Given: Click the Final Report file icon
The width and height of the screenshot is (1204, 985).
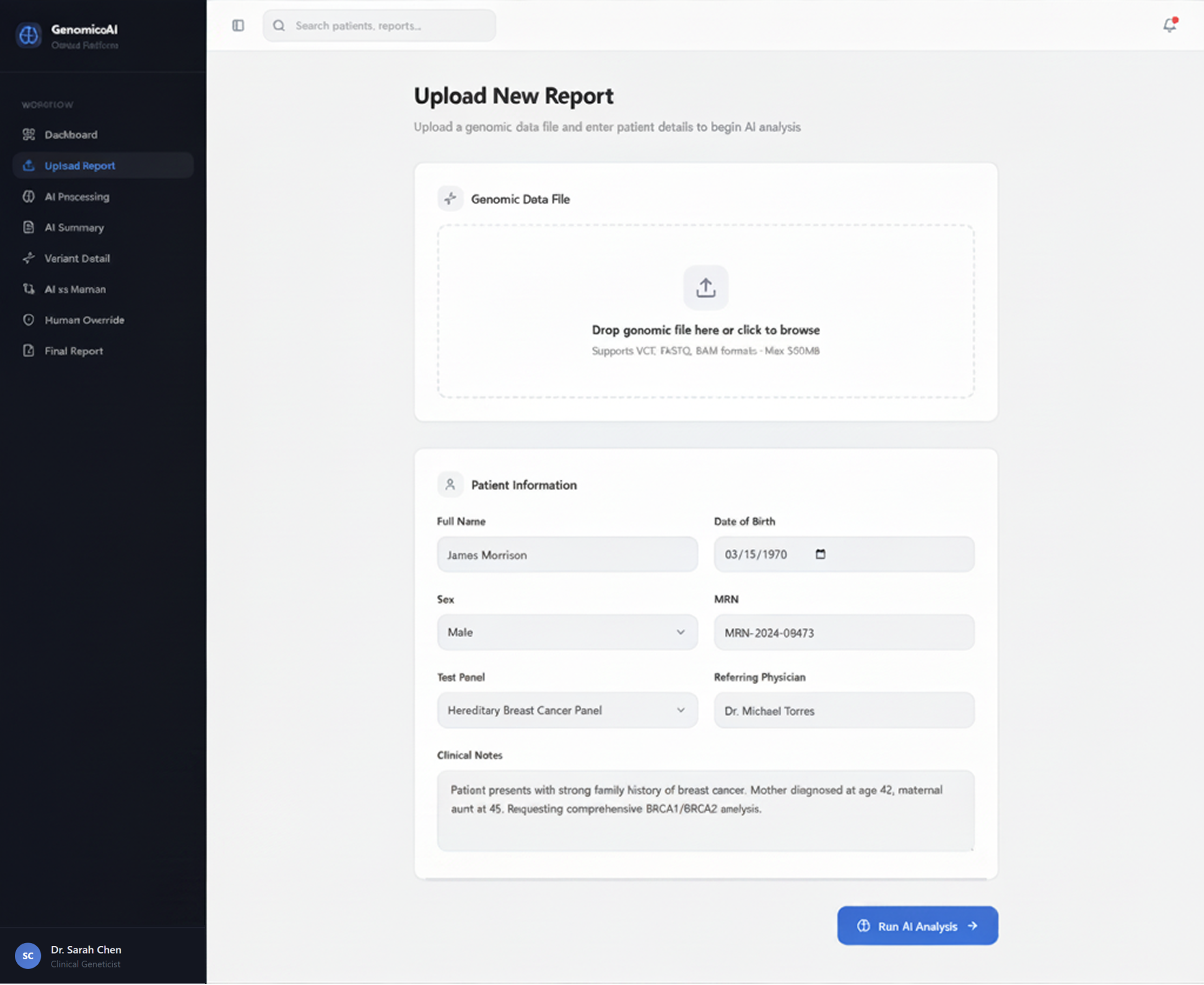Looking at the screenshot, I should (29, 351).
